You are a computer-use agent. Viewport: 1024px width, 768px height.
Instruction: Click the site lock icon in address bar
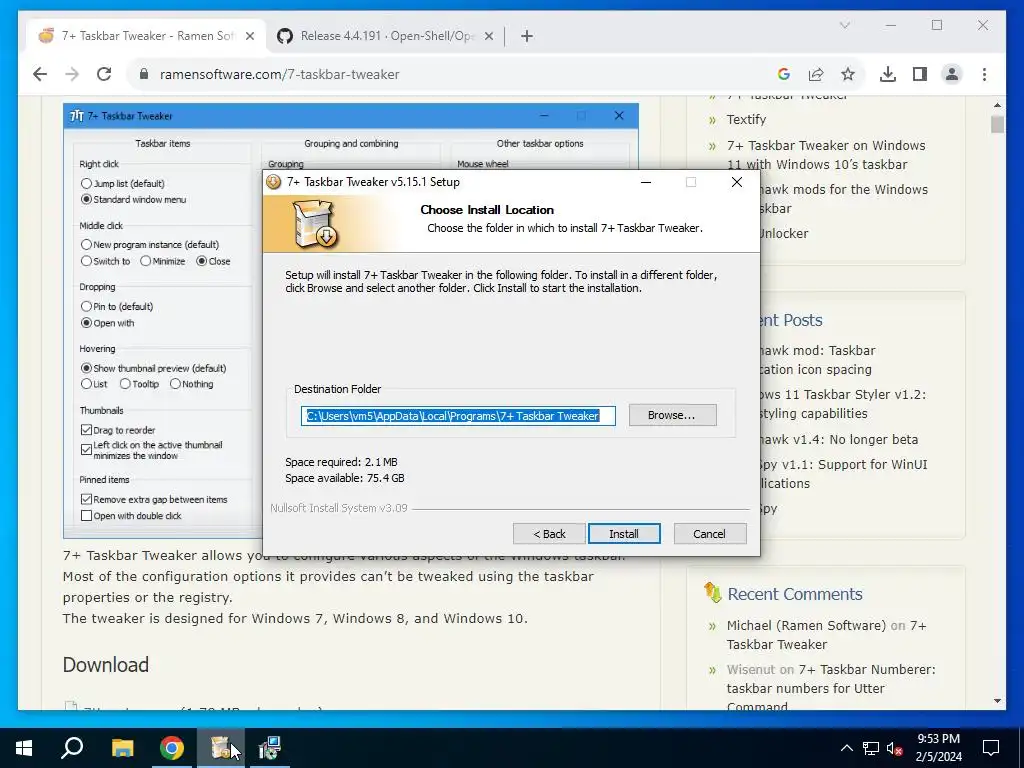click(x=144, y=74)
